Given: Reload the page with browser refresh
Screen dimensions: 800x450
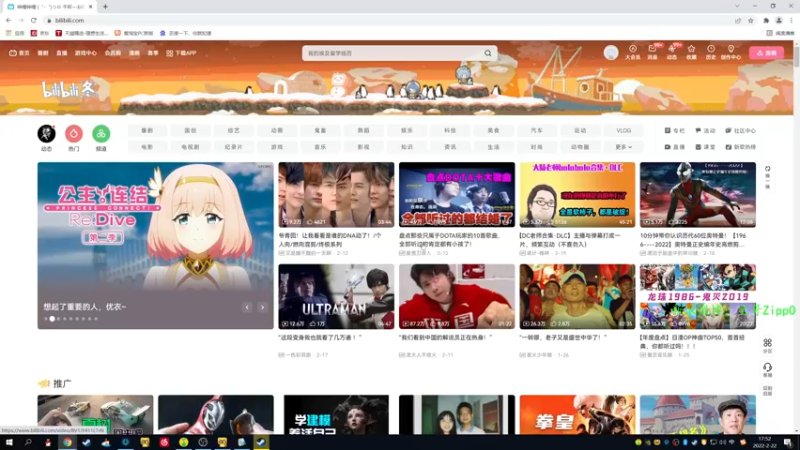Looking at the screenshot, I should [34, 20].
